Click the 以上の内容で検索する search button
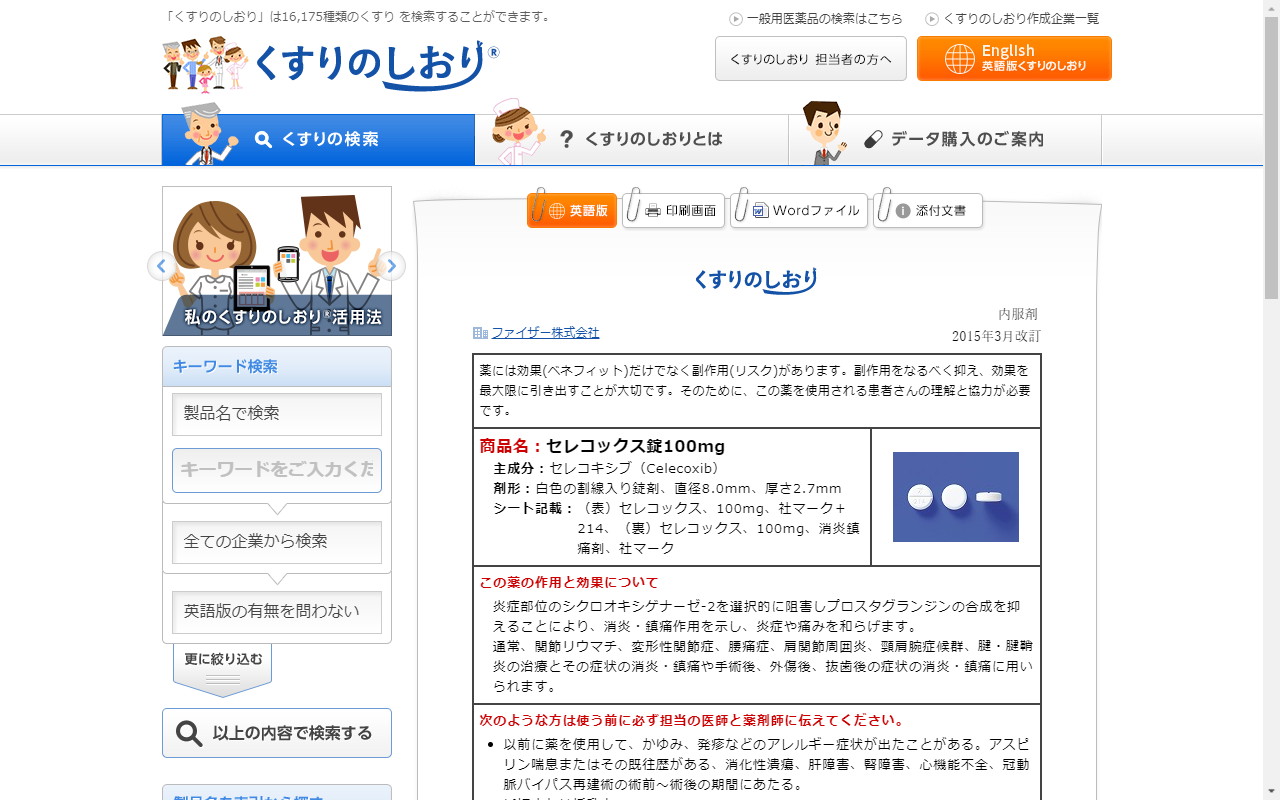 click(277, 733)
